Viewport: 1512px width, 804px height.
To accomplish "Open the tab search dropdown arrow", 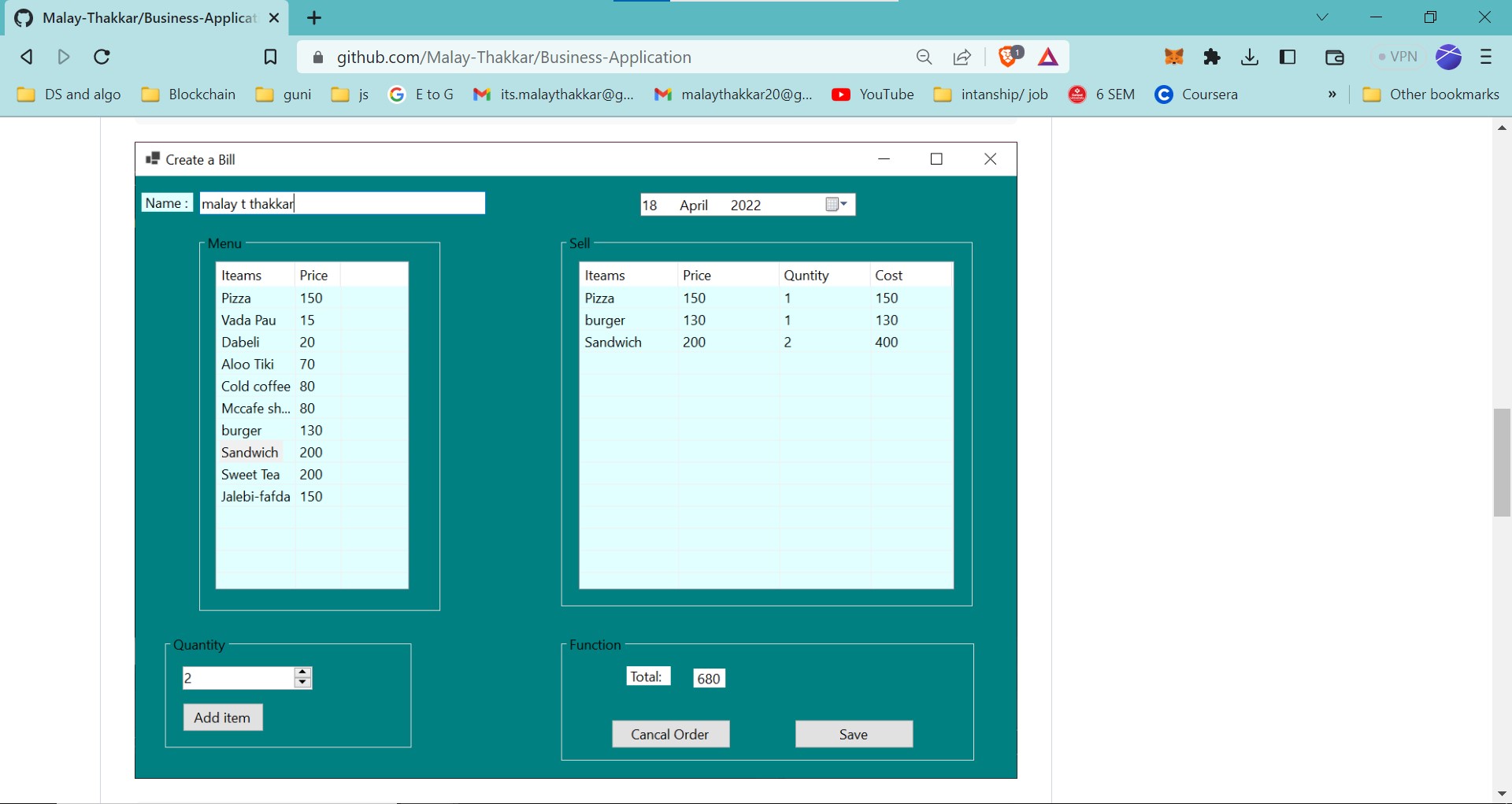I will pos(1322,17).
